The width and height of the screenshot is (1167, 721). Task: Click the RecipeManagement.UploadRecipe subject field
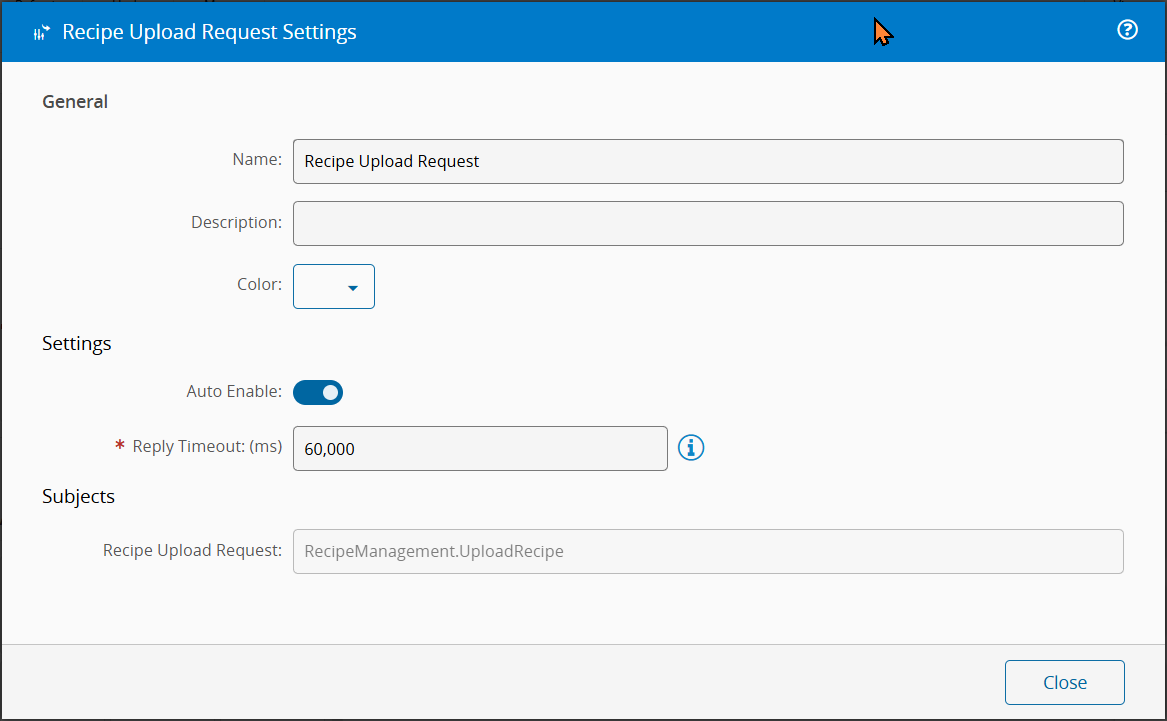pos(708,551)
